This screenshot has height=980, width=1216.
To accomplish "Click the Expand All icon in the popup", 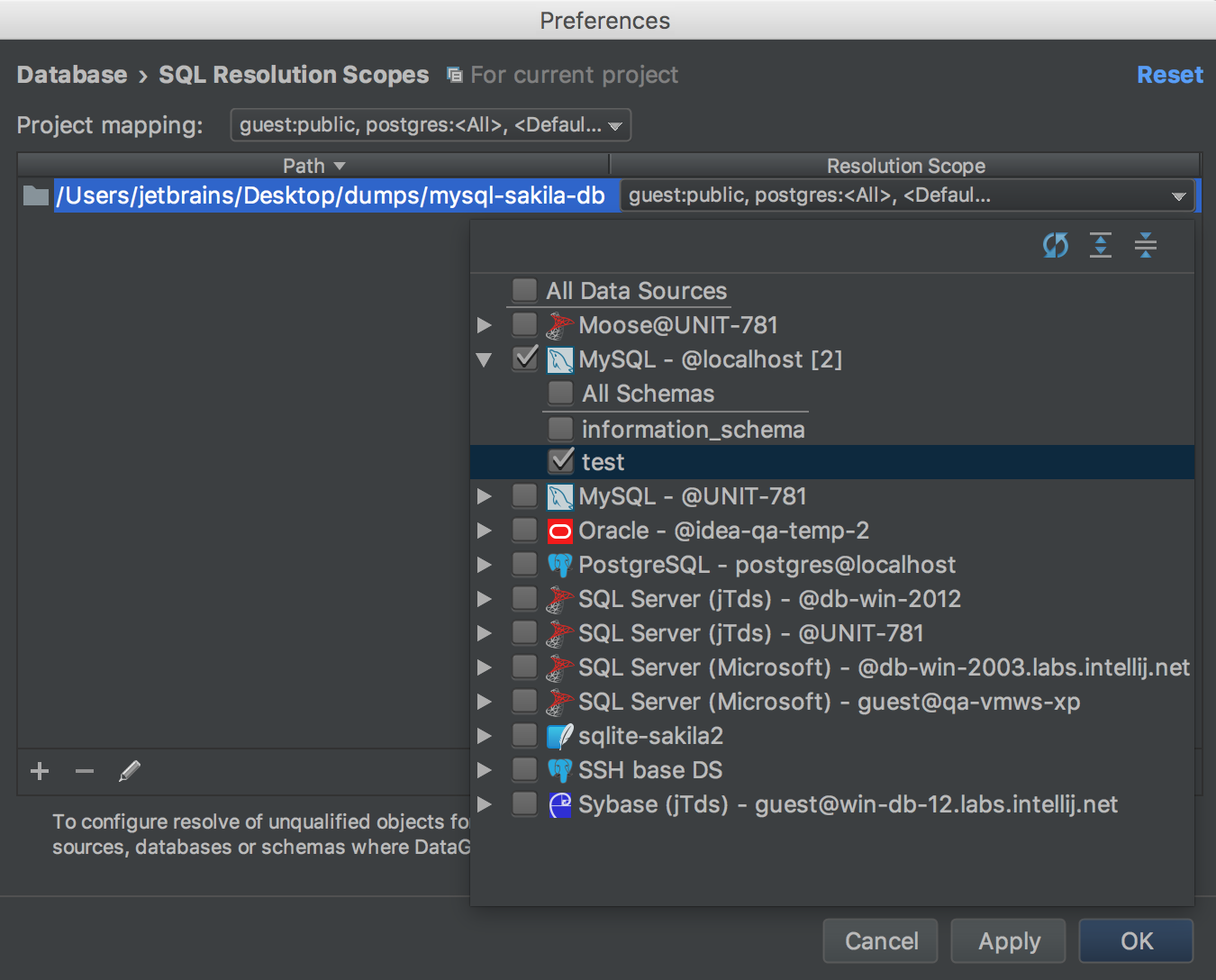I will [x=1101, y=245].
